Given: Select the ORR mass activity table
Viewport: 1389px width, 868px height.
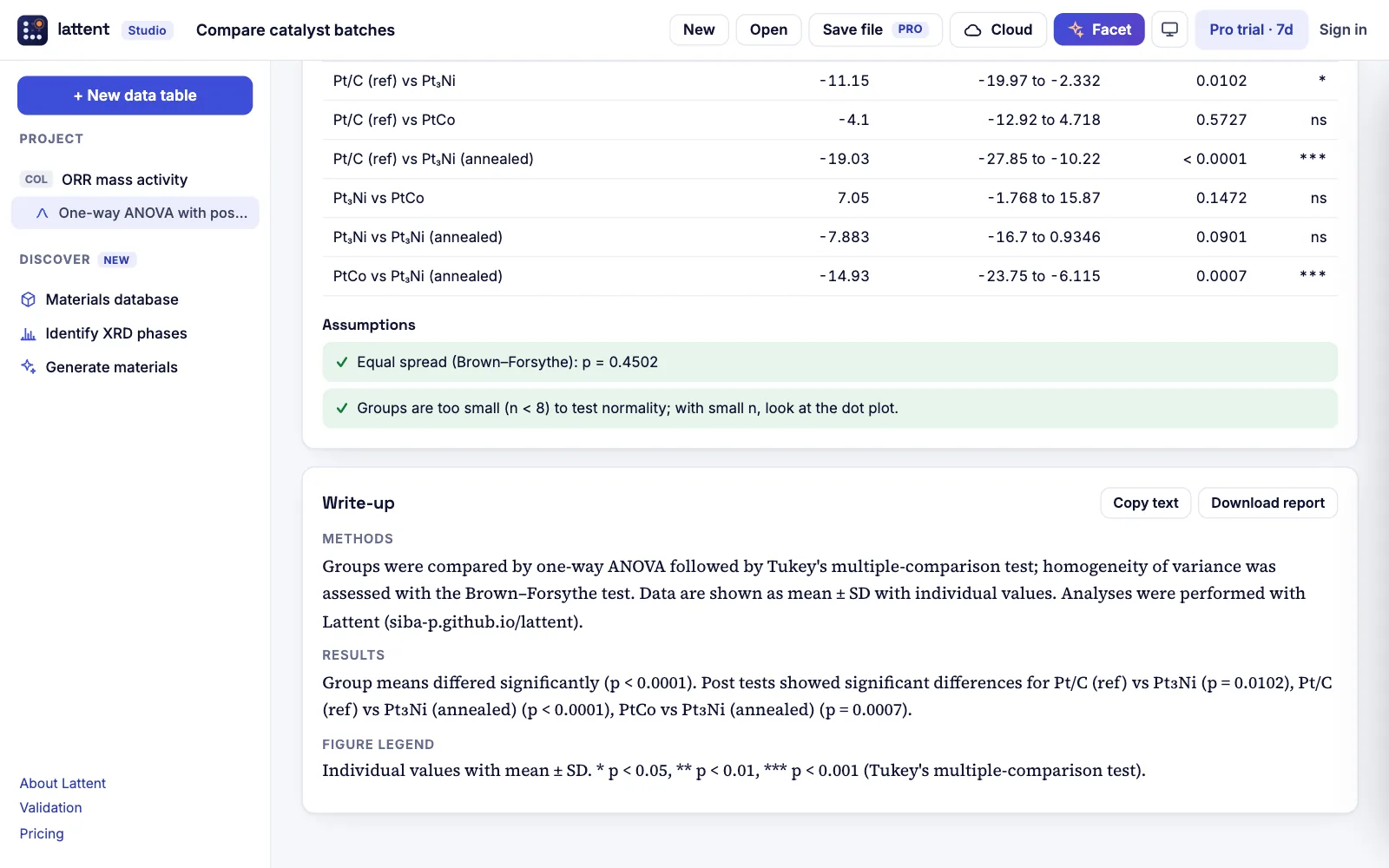Looking at the screenshot, I should coord(135,180).
